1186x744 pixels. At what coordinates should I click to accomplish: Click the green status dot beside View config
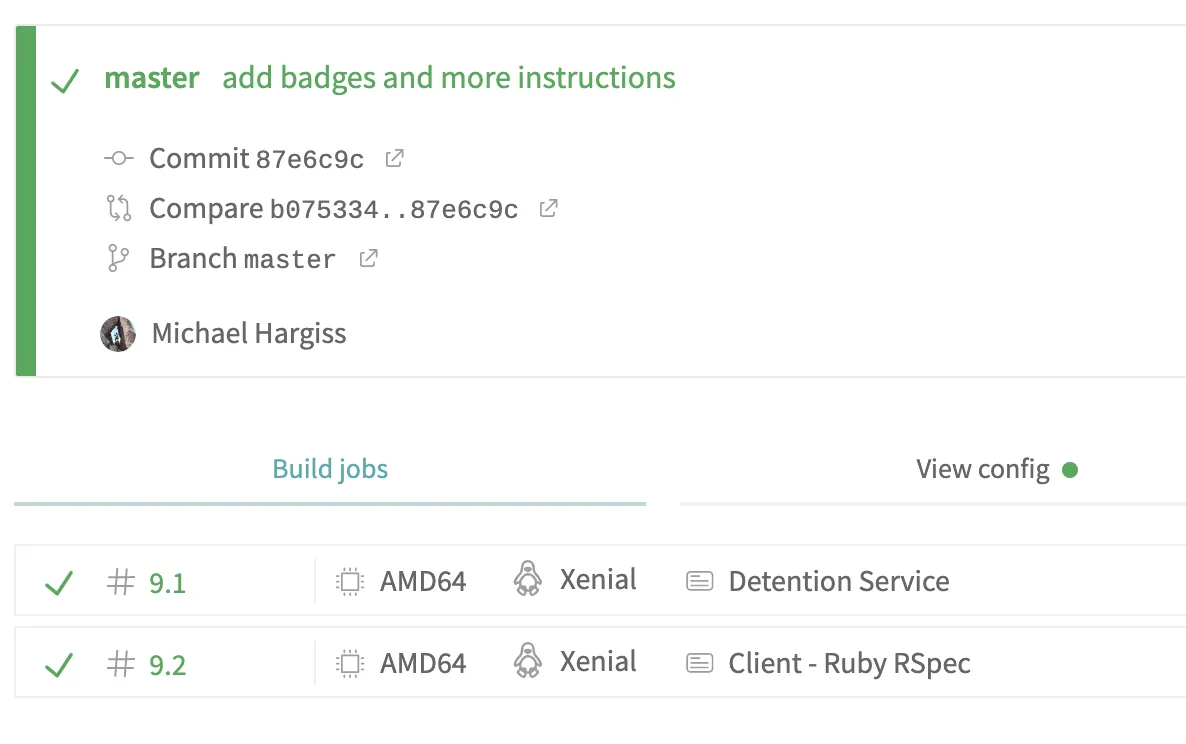1070,469
